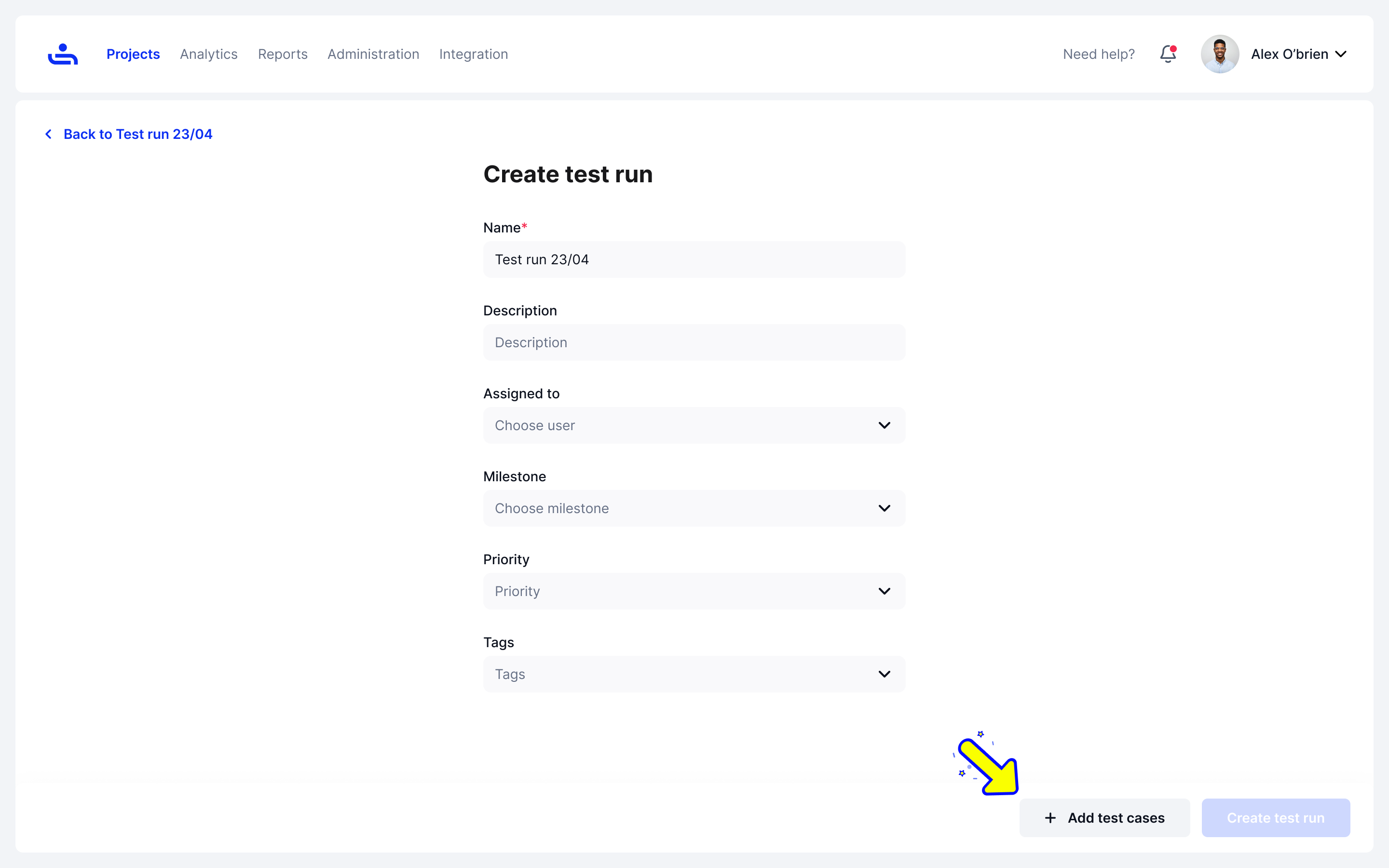Expand the Assigned to chevron
The image size is (1389, 868).
(885, 425)
